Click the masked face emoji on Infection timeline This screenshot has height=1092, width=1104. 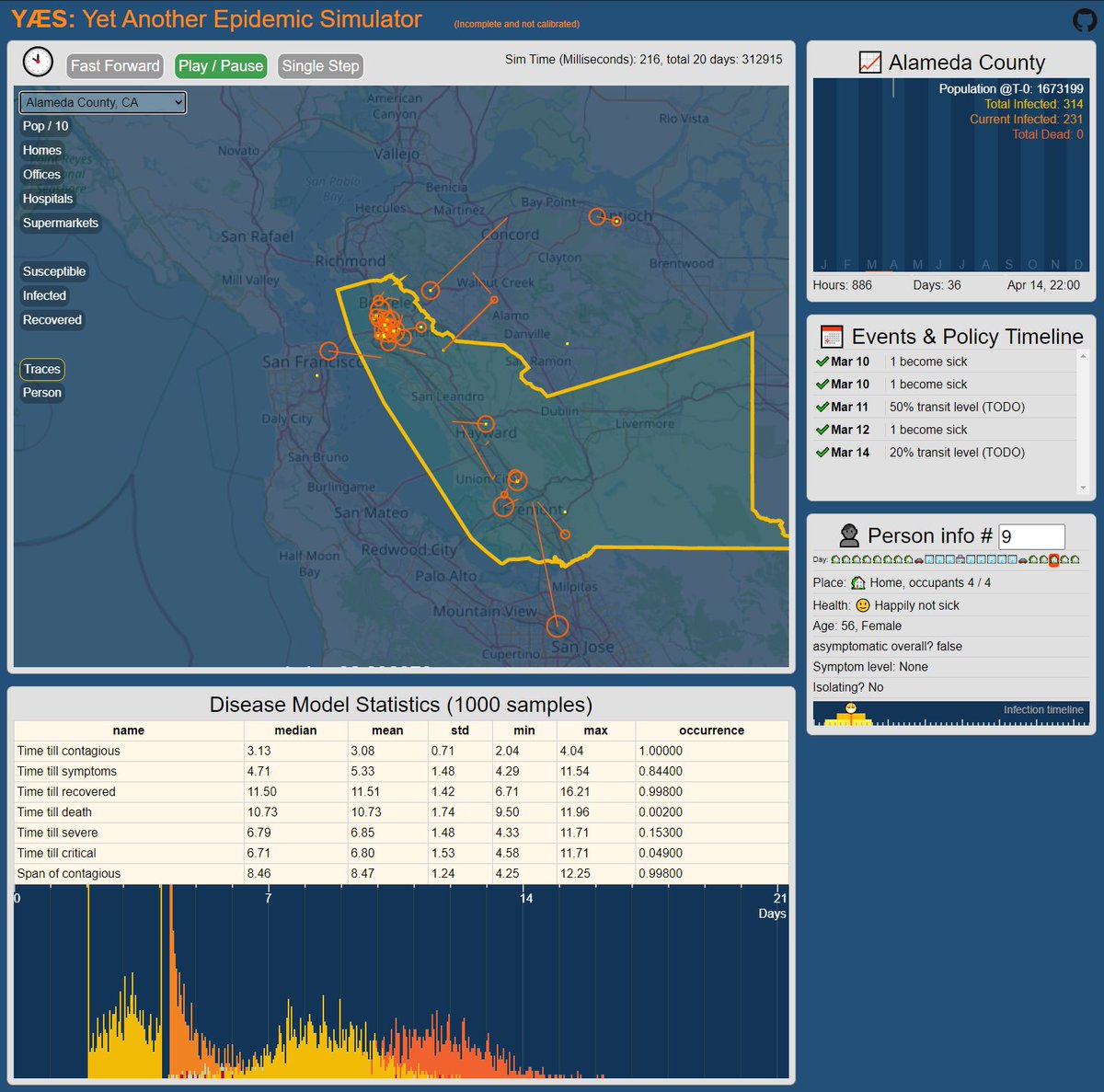851,707
